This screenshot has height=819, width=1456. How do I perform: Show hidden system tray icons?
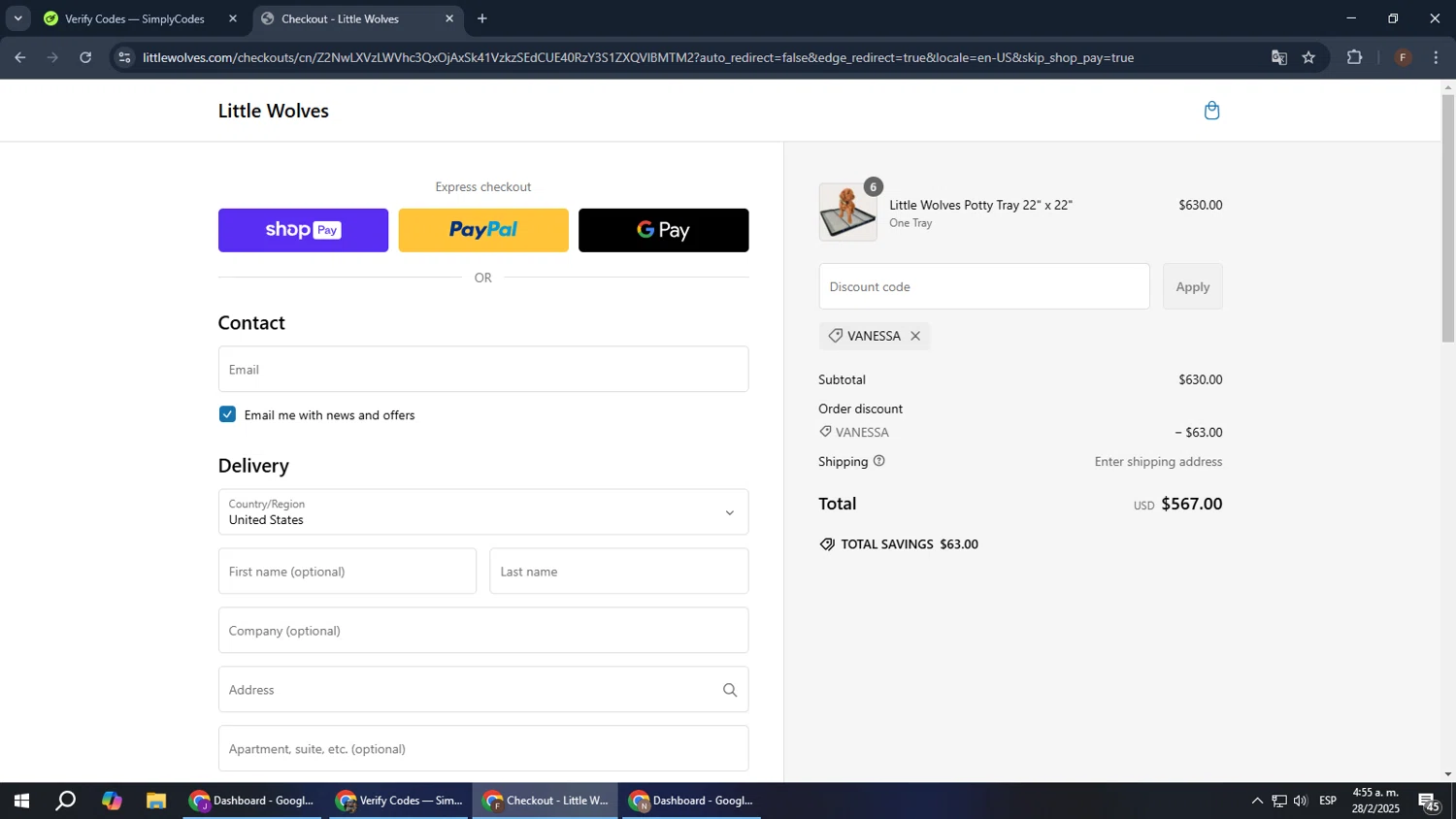tap(1257, 801)
